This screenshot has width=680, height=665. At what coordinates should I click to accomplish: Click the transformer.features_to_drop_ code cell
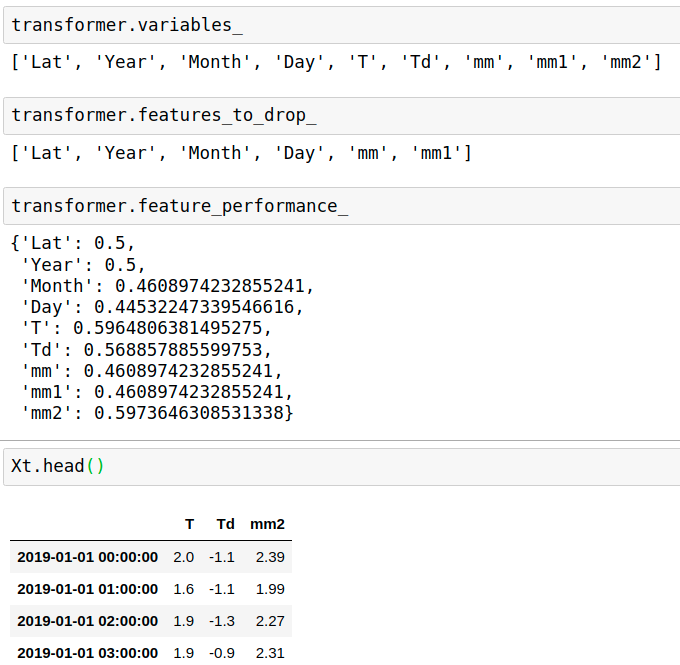340,115
